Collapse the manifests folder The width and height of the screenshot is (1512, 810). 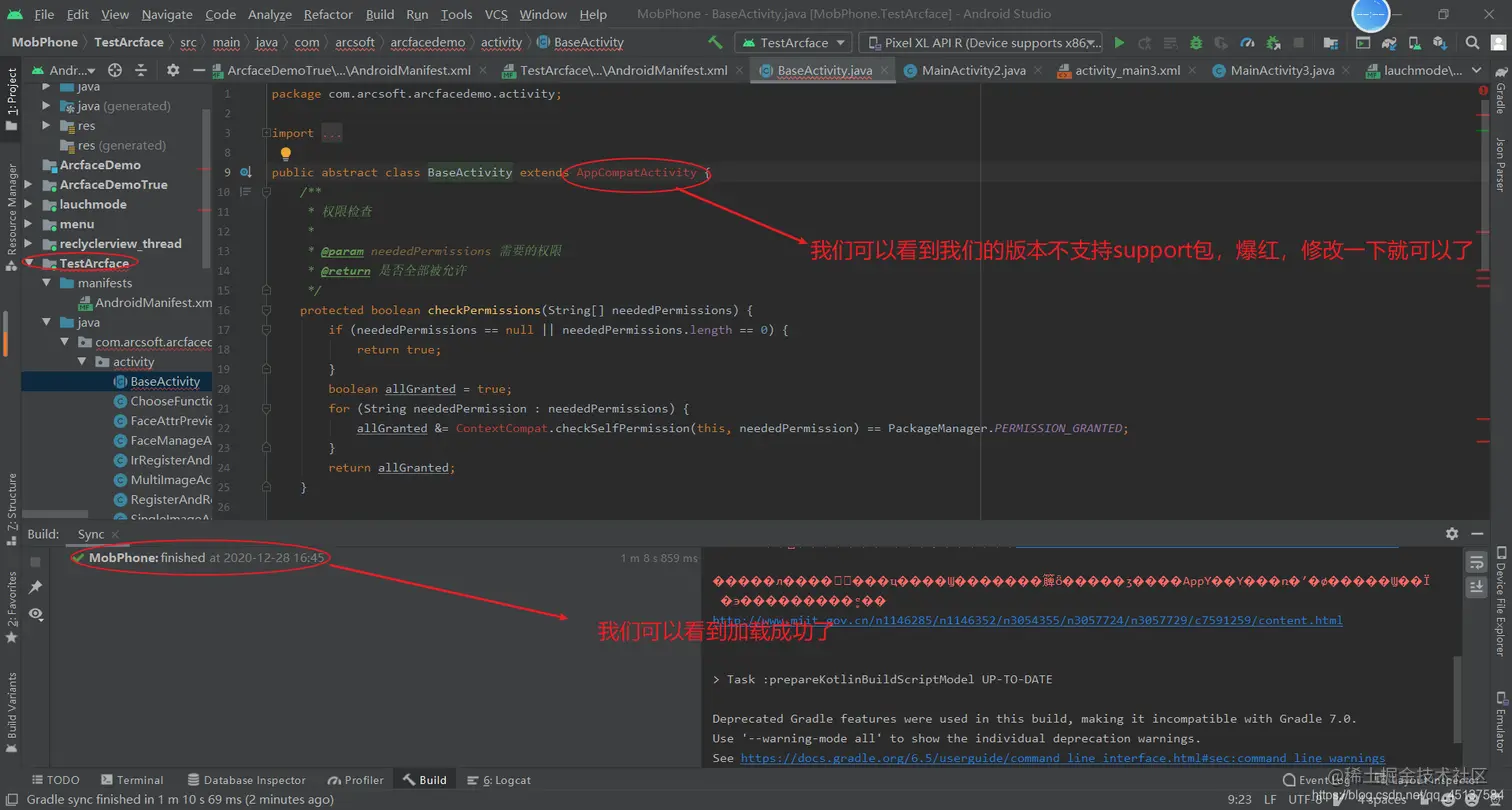pos(47,283)
